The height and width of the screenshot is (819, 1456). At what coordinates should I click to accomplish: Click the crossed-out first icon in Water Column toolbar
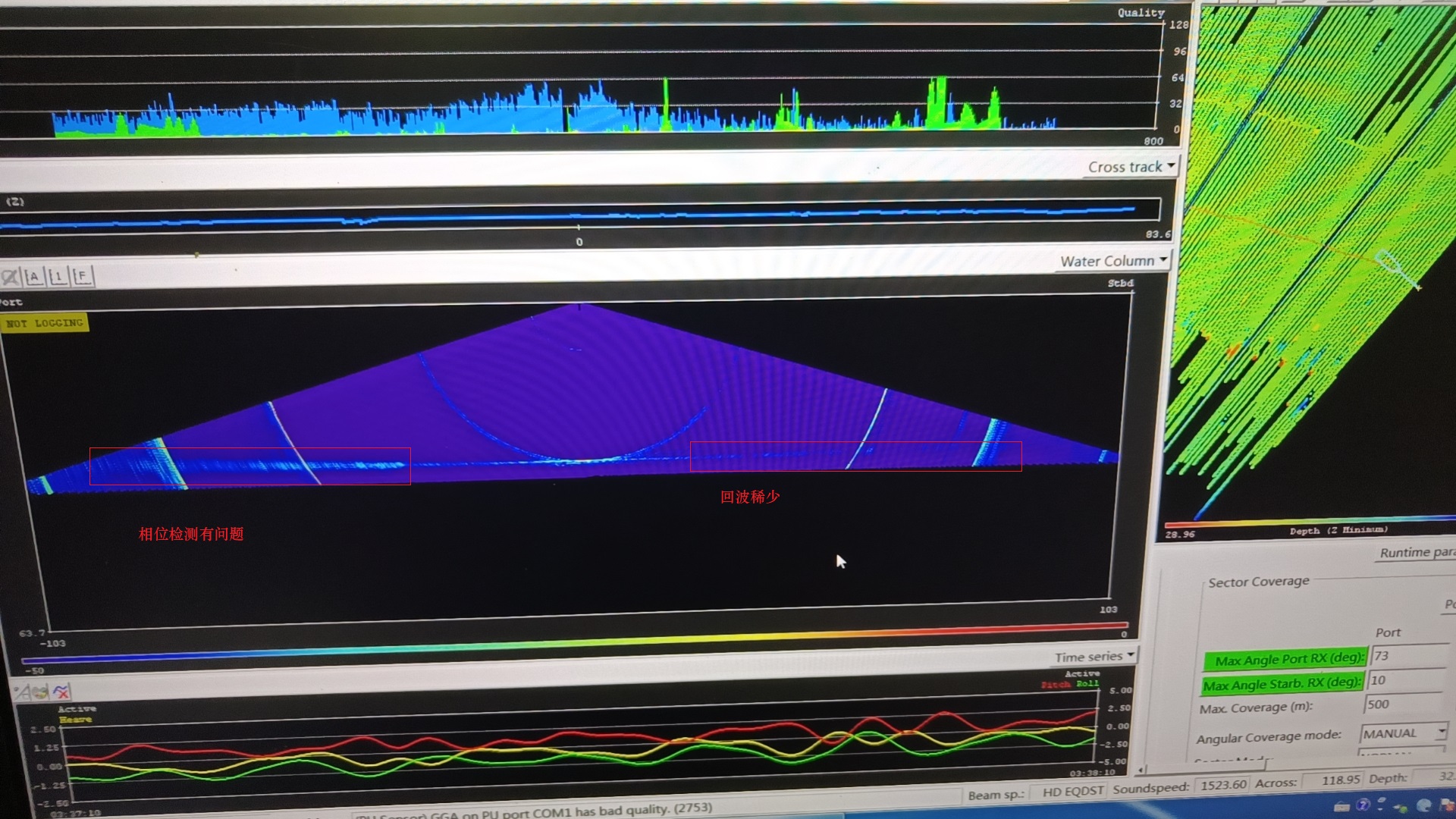pyautogui.click(x=11, y=277)
